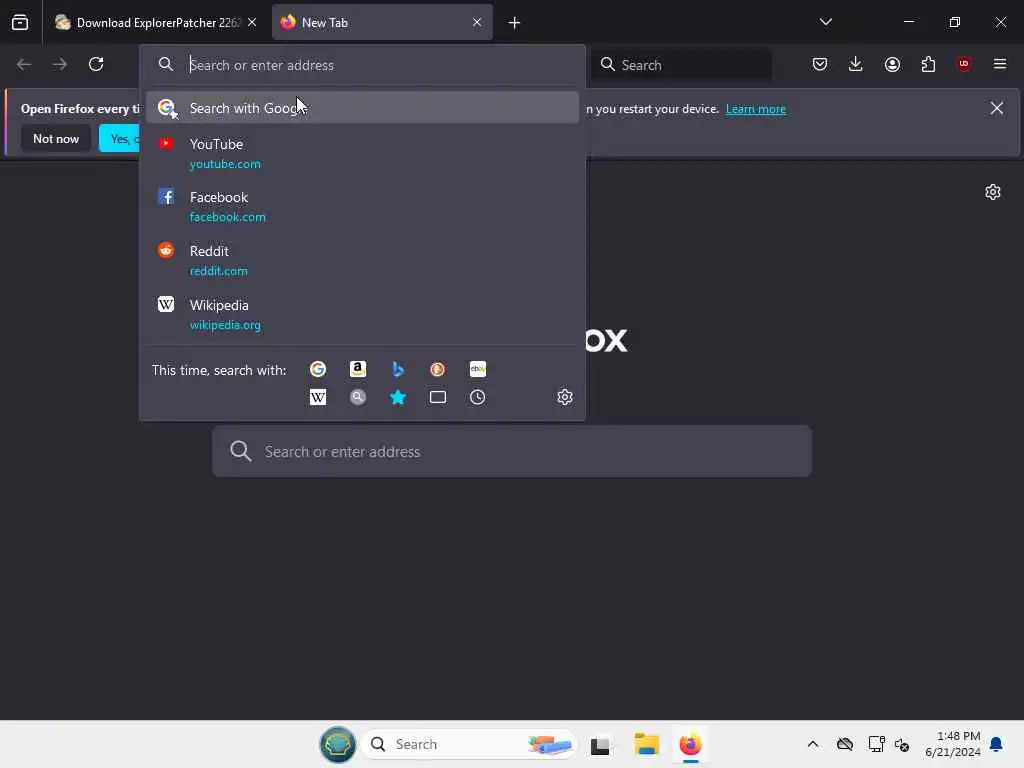Show hidden system tray icons
The width and height of the screenshot is (1024, 768).
click(813, 744)
